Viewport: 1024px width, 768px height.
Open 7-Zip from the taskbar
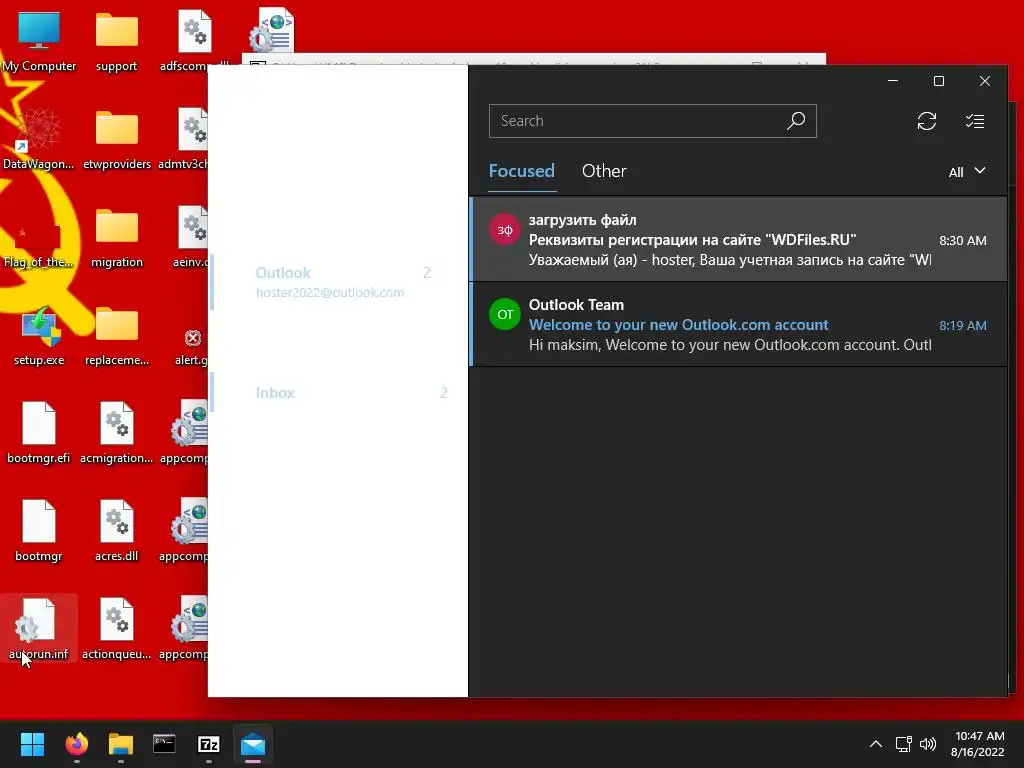tap(208, 744)
